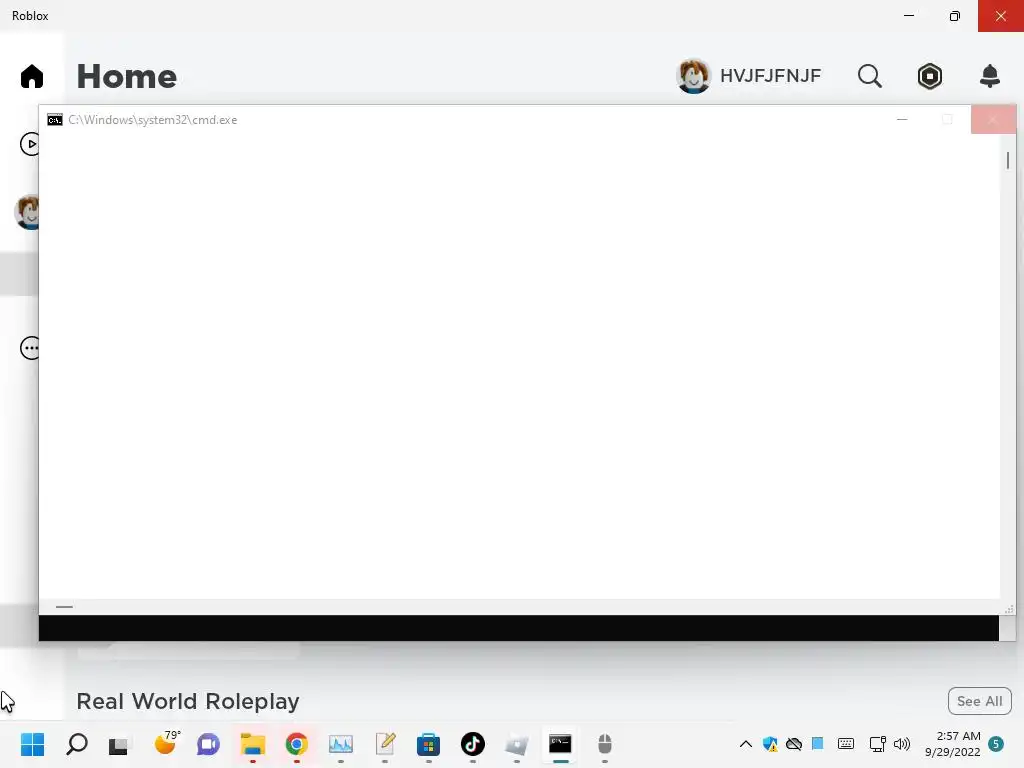
Task: Click the cmd.exe vertical scrollbar thumb
Action: click(1008, 160)
